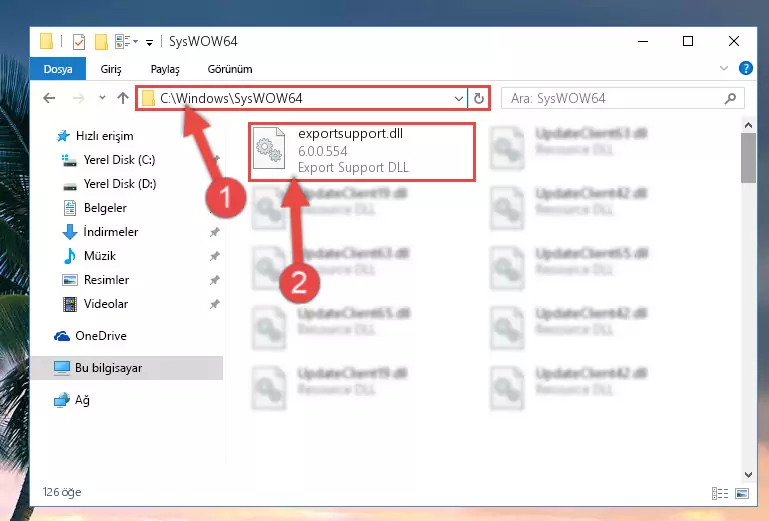Viewport: 769px width, 521px height.
Task: Click the Yerel Disk (C:) drive icon
Action: 69,160
